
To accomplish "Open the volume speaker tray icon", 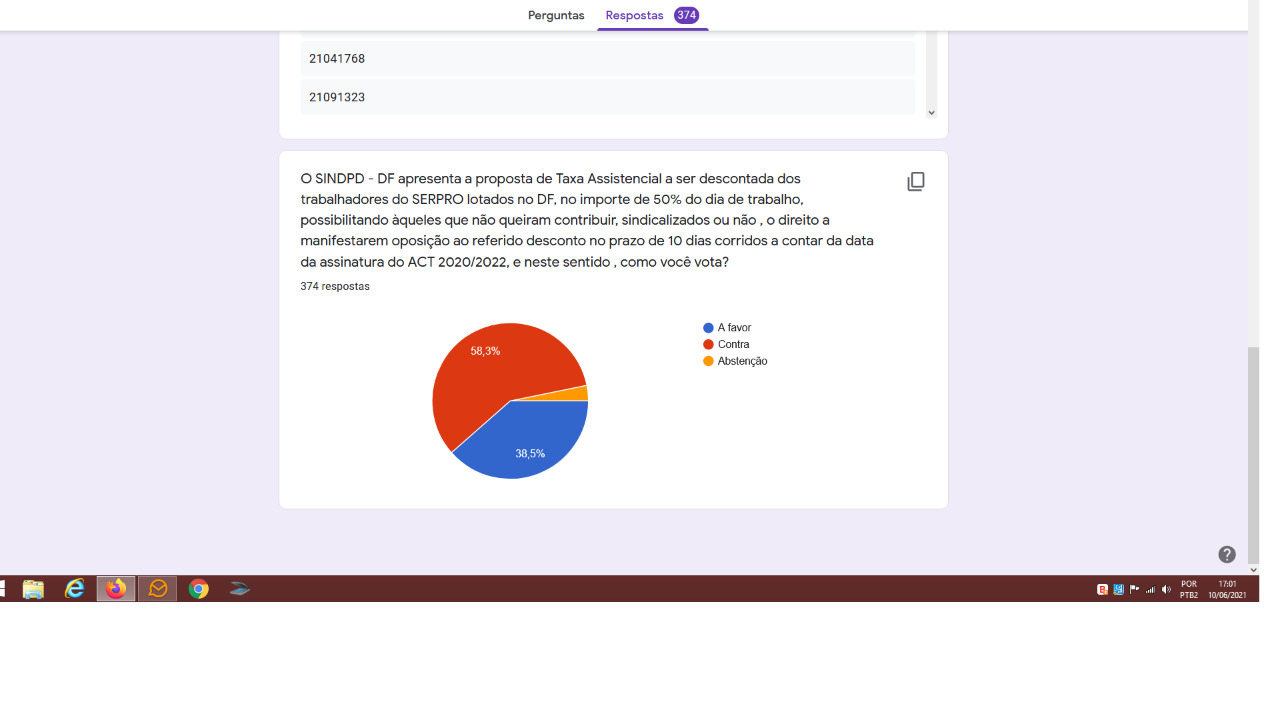I will point(1166,590).
